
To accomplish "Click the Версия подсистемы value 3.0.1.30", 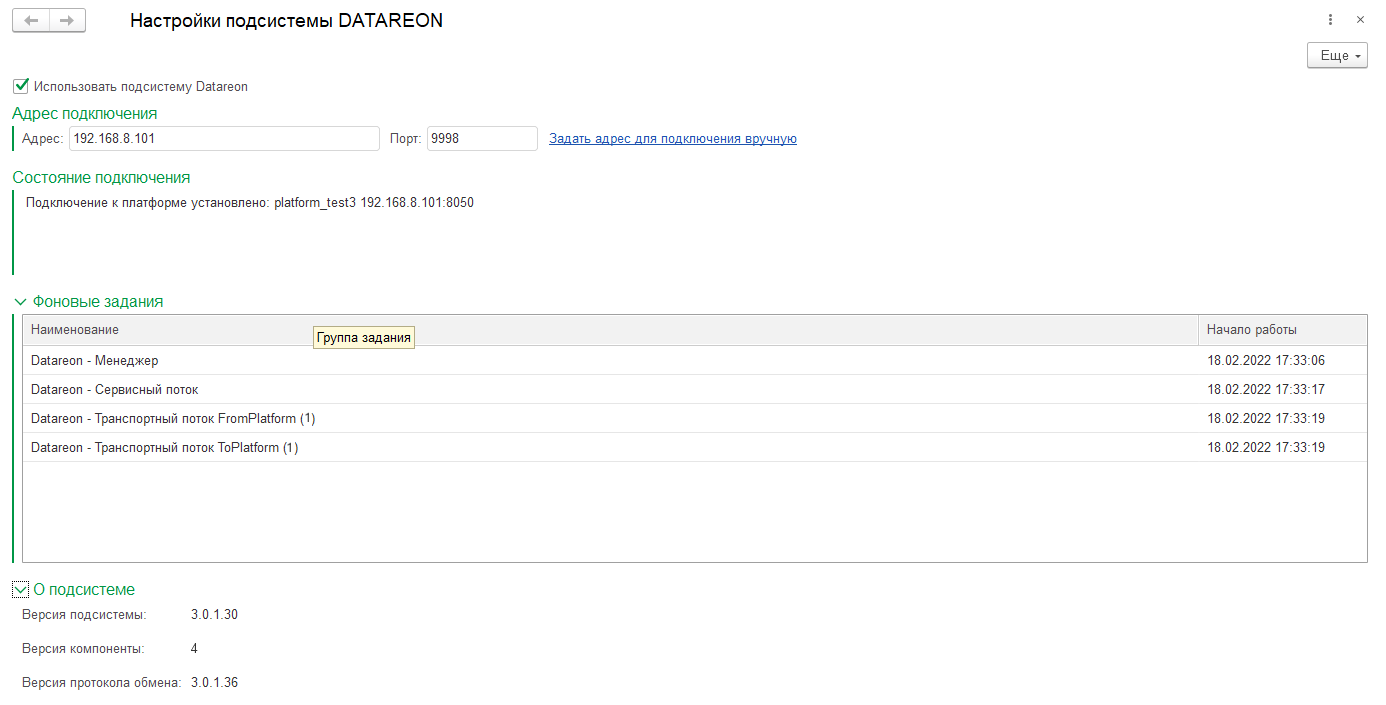I will click(214, 615).
